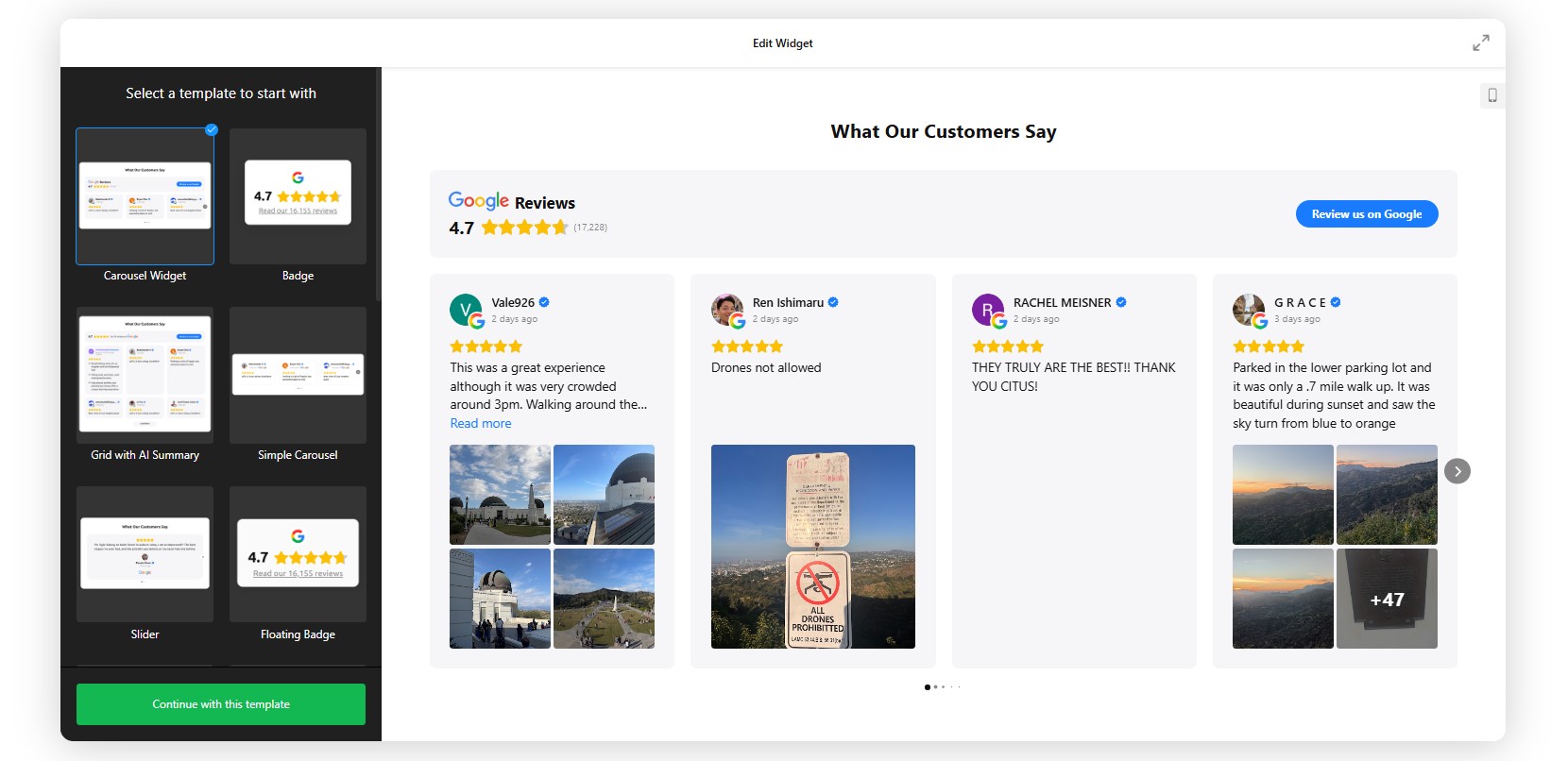
Task: Click Ren Ishimaru reviewer name
Action: tap(788, 303)
